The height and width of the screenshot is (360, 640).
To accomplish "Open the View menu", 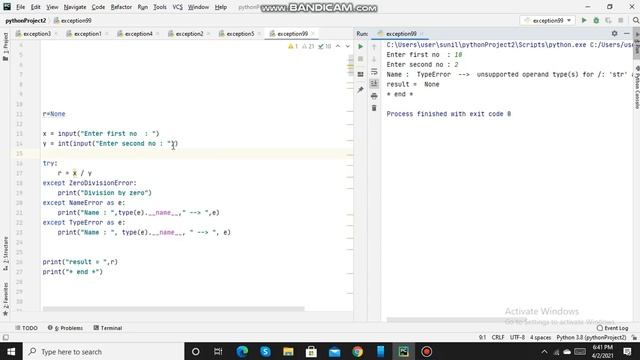I will click(x=52, y=7).
